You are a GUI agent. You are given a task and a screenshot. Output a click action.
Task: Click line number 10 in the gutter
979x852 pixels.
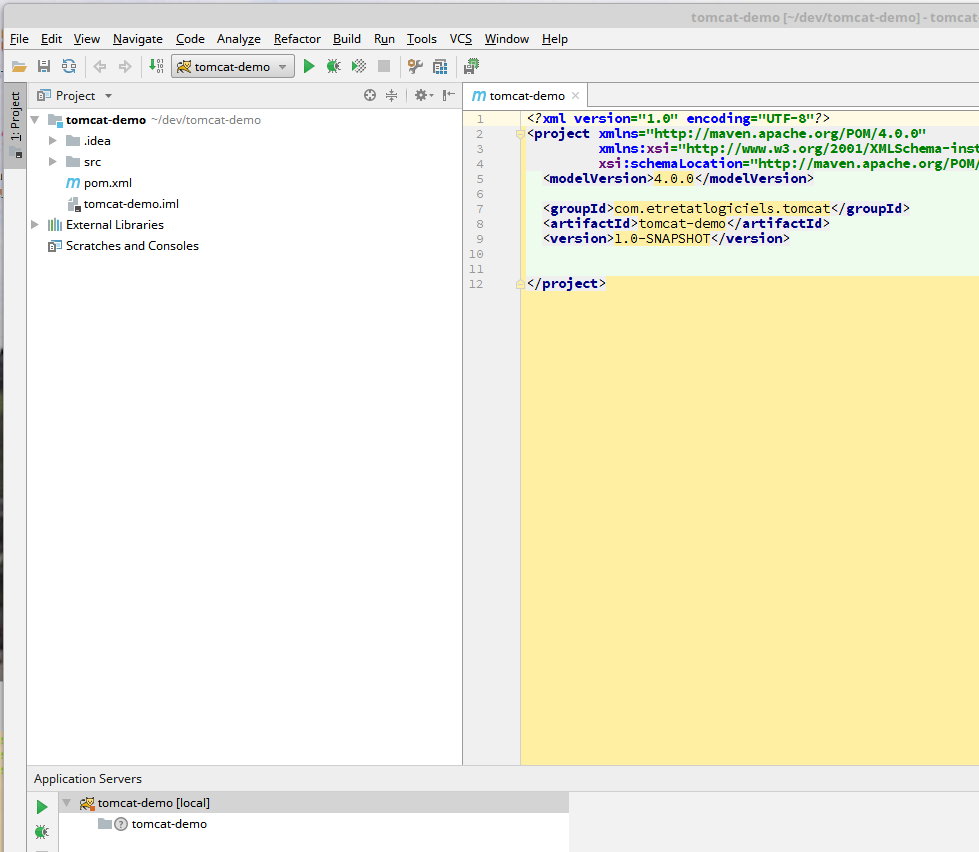476,254
